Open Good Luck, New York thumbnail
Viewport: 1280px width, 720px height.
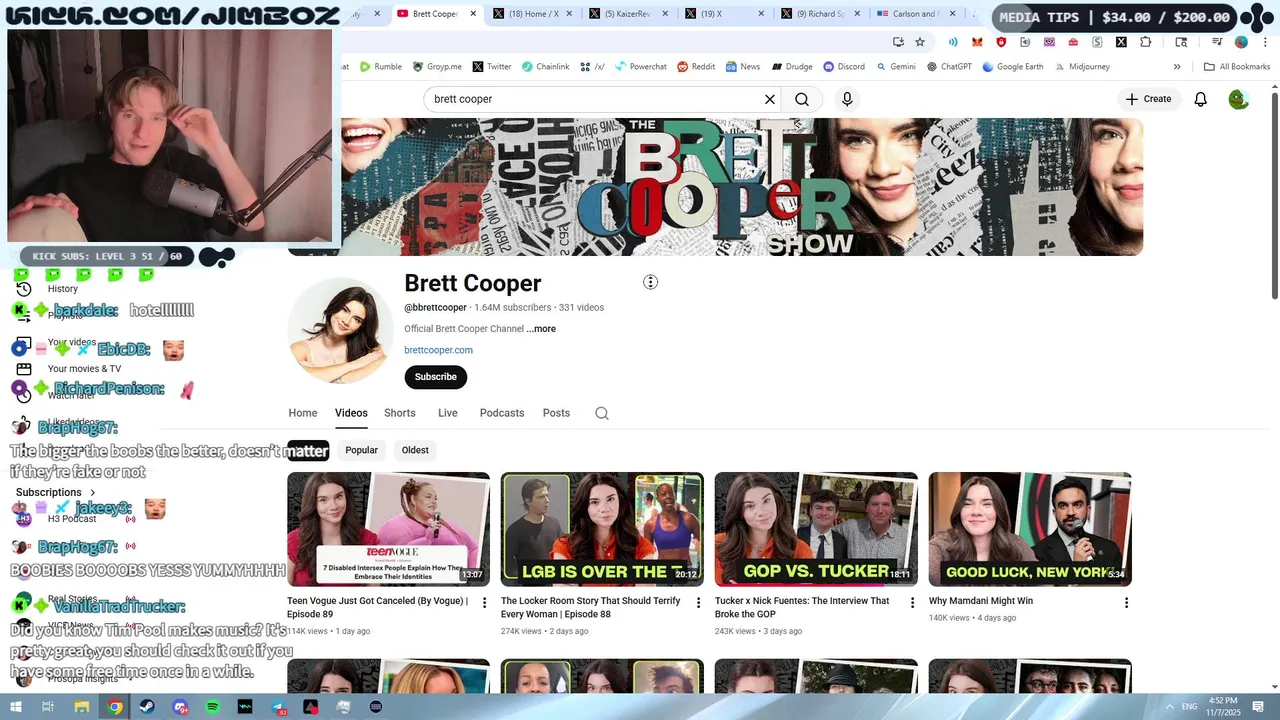(1030, 529)
